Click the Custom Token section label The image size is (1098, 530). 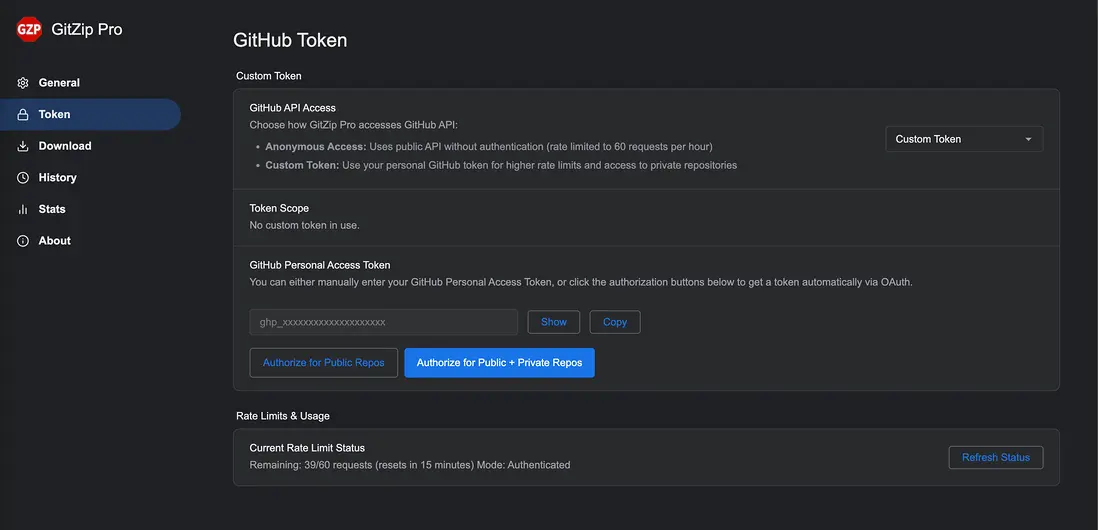pos(269,76)
